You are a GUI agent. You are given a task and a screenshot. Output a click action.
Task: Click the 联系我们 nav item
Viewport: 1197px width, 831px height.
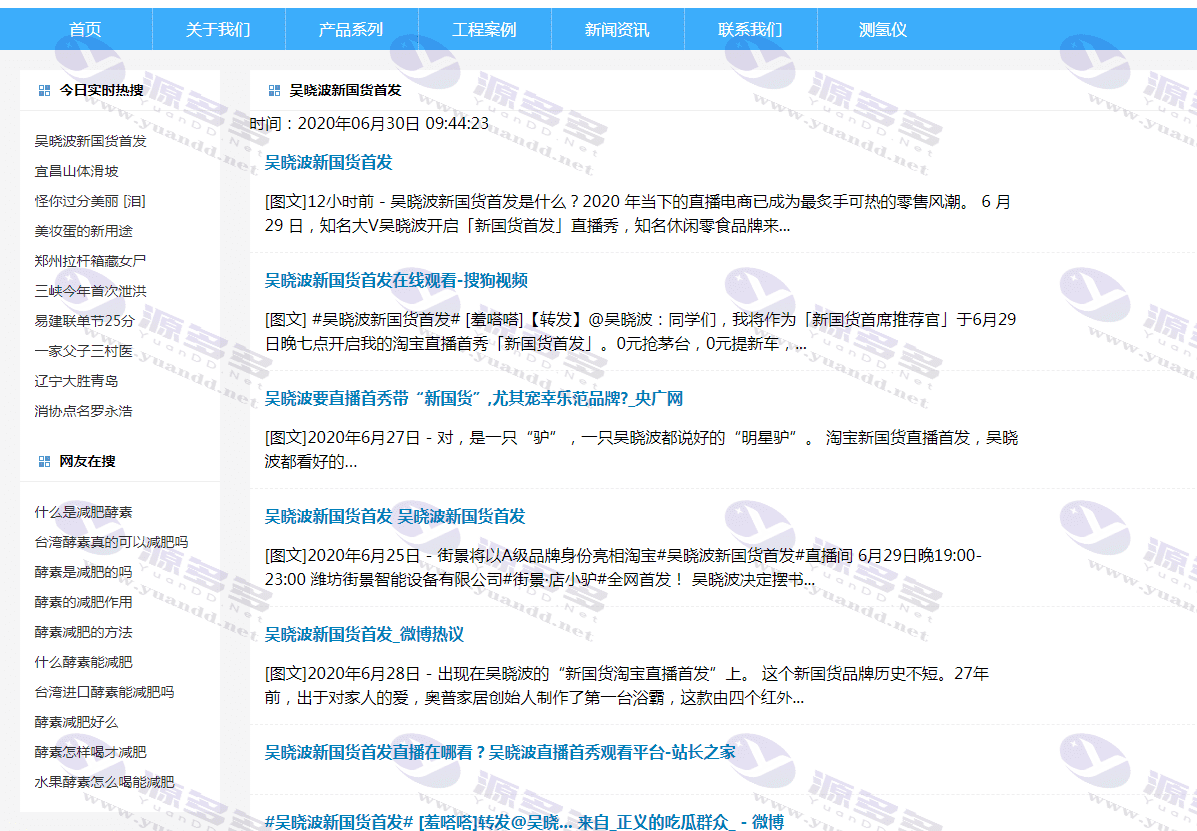point(750,30)
